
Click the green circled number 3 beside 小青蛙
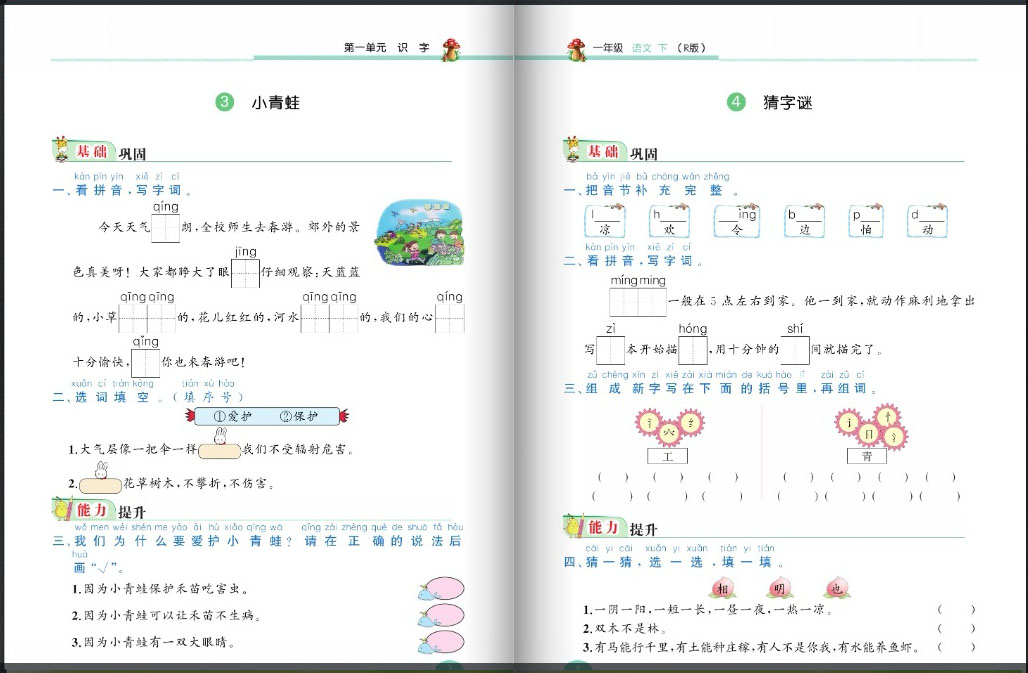(x=225, y=102)
